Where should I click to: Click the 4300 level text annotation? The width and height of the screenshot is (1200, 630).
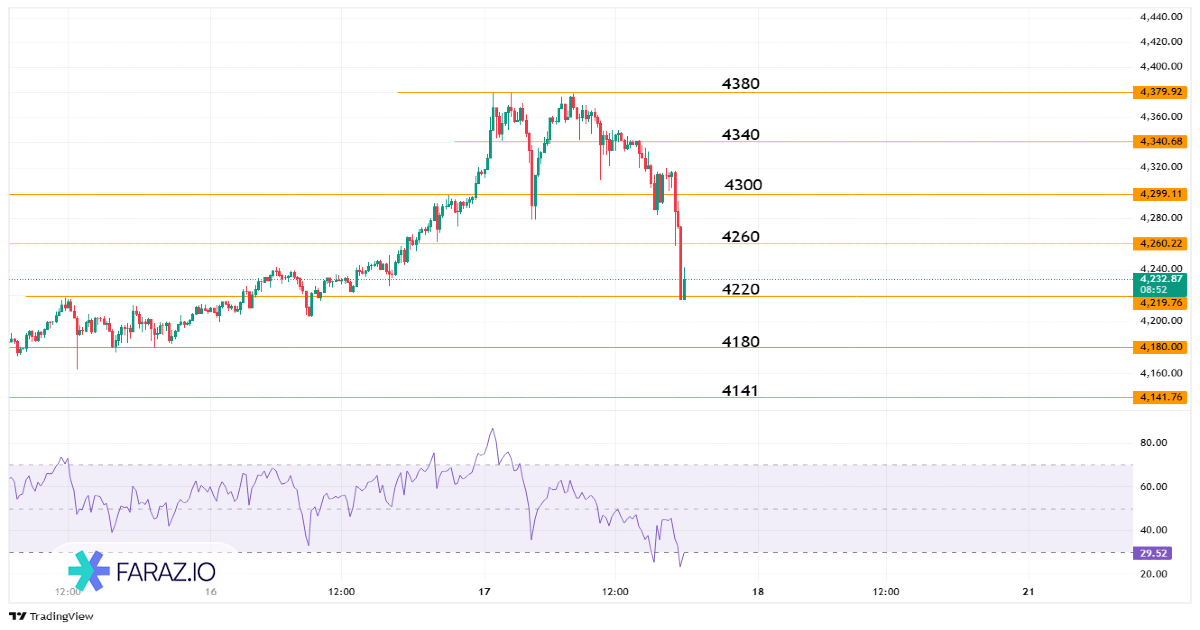point(743,185)
